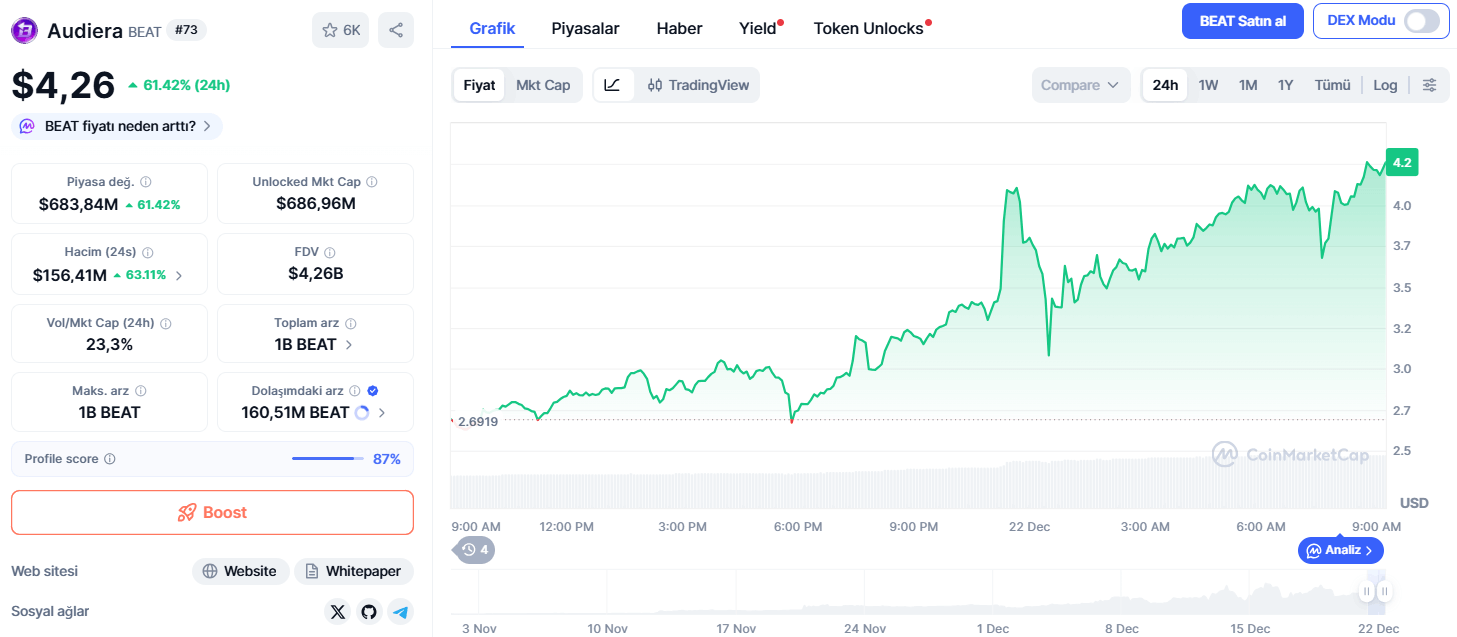Open the Haber tab
The width and height of the screenshot is (1457, 637).
pyautogui.click(x=679, y=28)
